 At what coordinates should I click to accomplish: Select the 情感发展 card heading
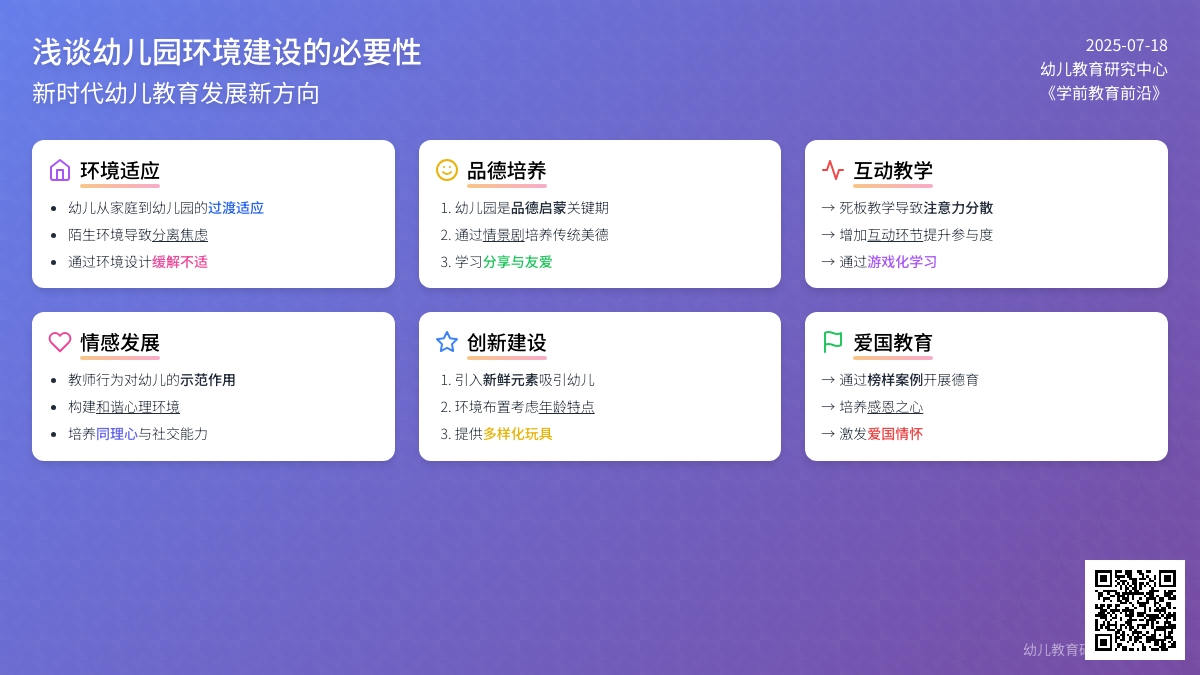click(x=120, y=343)
